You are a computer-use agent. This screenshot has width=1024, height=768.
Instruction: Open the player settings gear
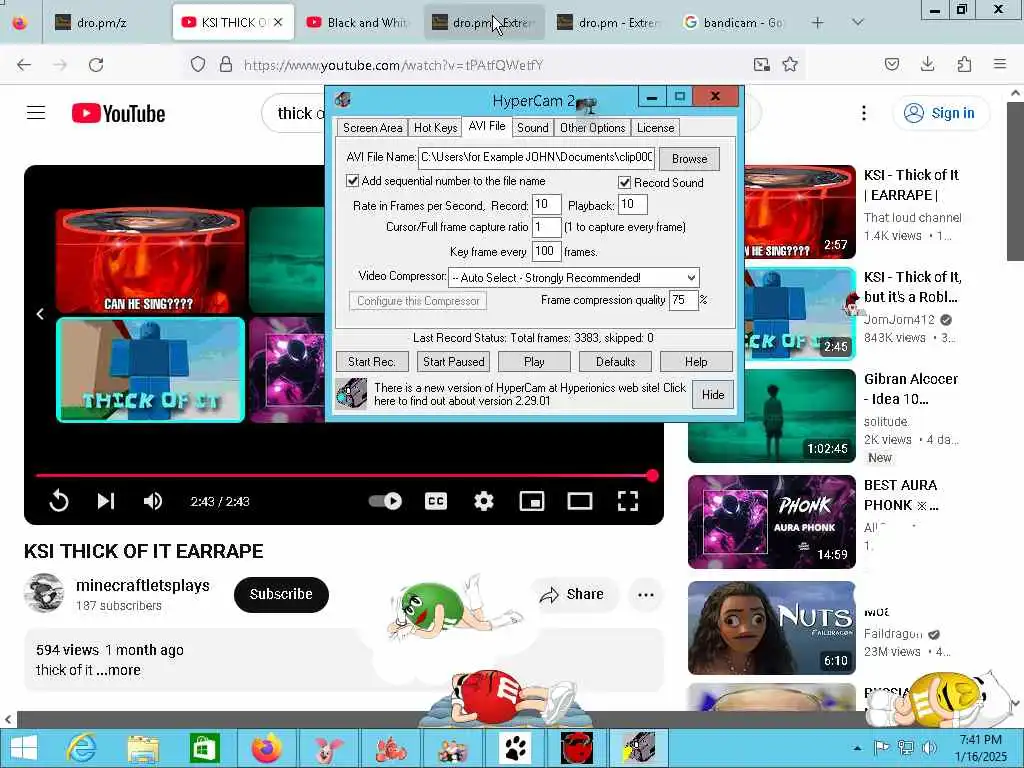[483, 501]
